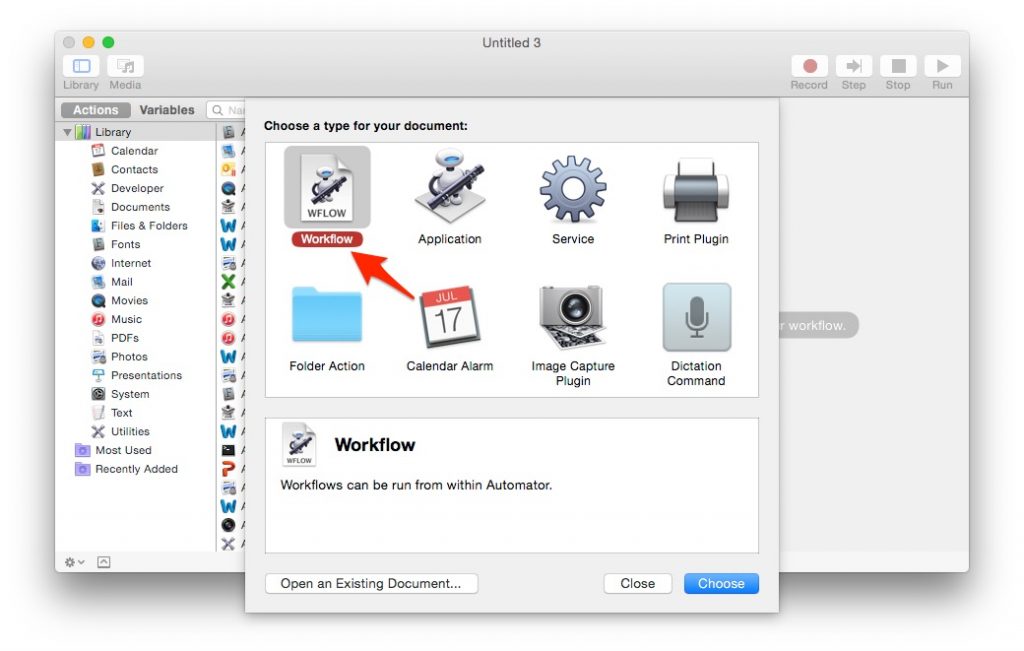The height and width of the screenshot is (651, 1024).
Task: Switch to the Variables tab
Action: (167, 110)
